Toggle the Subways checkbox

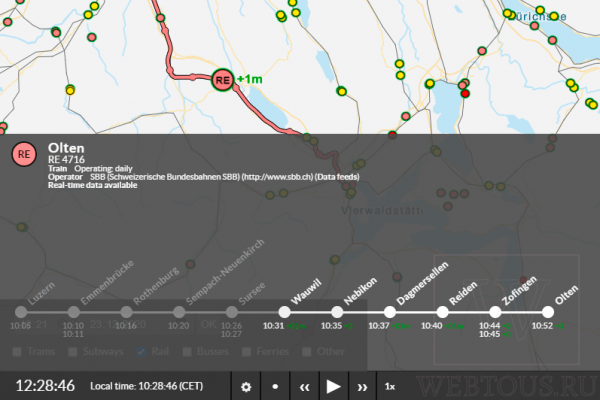72,351
